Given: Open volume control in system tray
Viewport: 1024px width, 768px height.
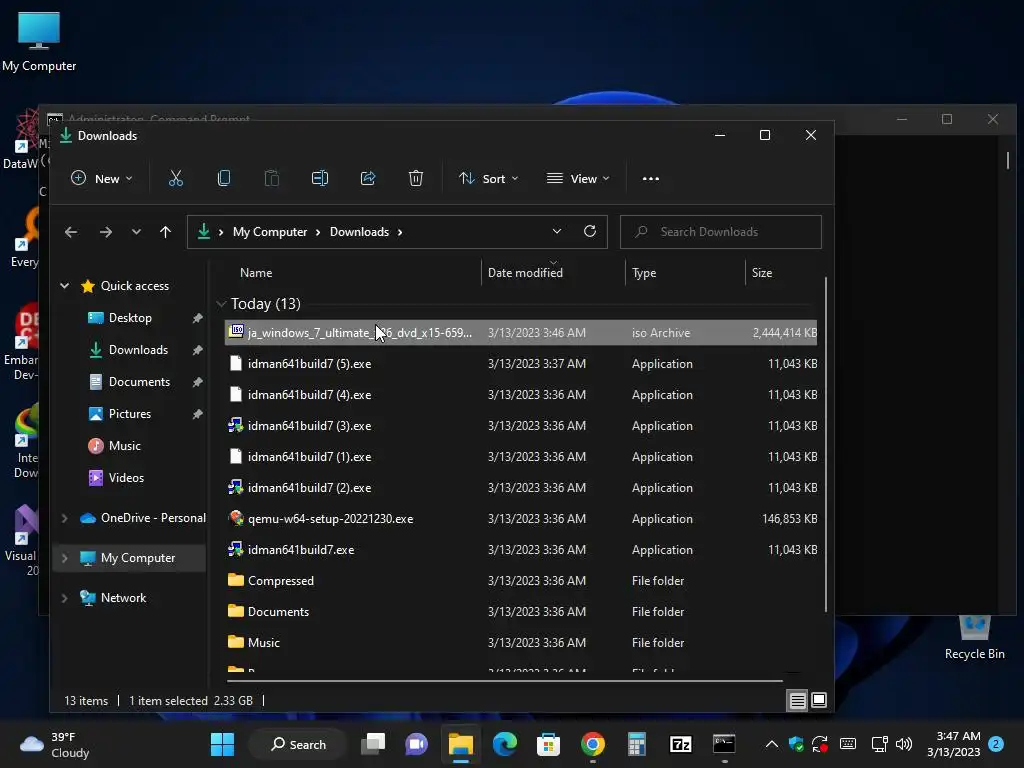Looking at the screenshot, I should pyautogui.click(x=904, y=744).
